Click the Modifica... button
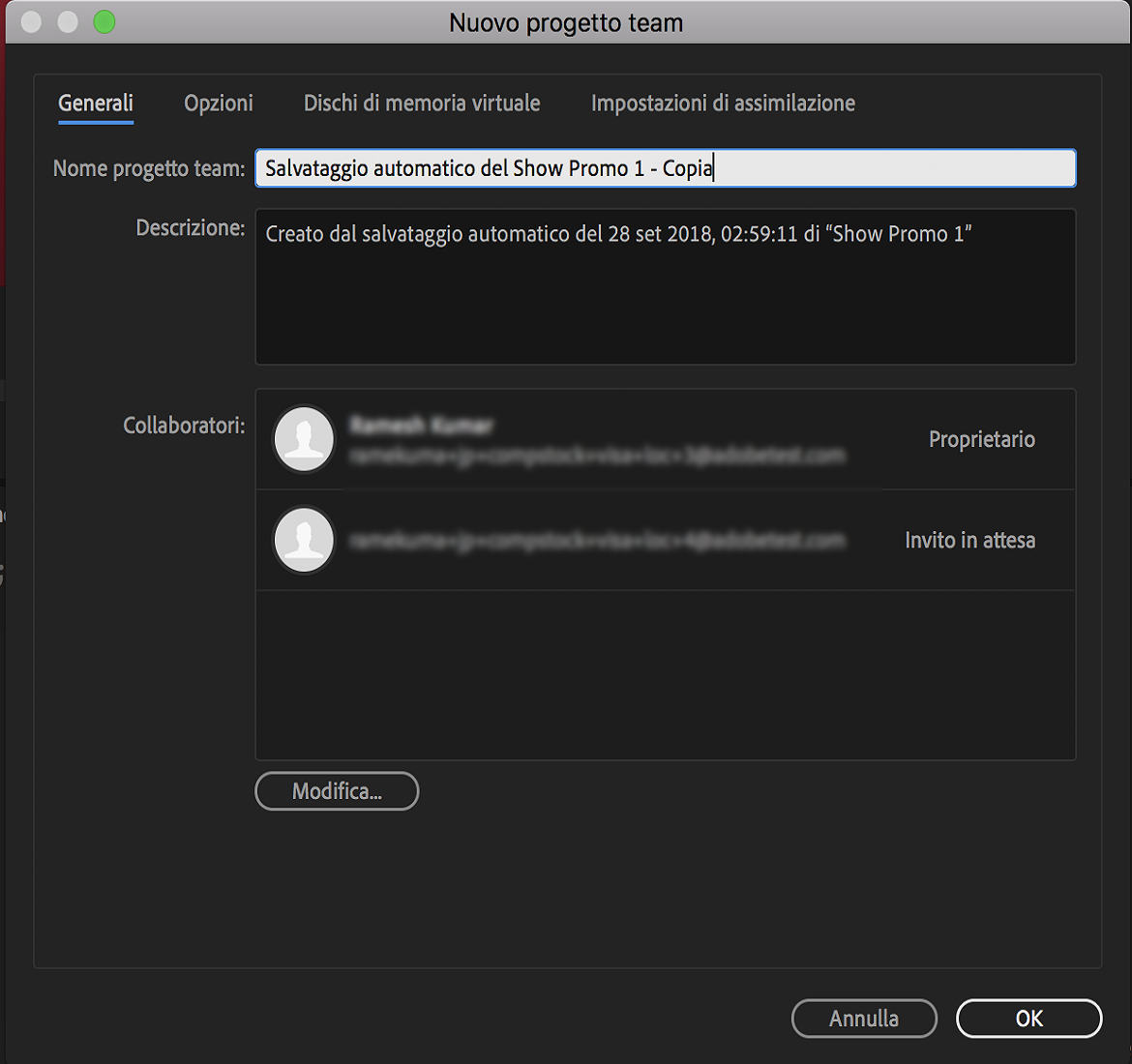Image resolution: width=1132 pixels, height=1064 pixels. pos(337,791)
